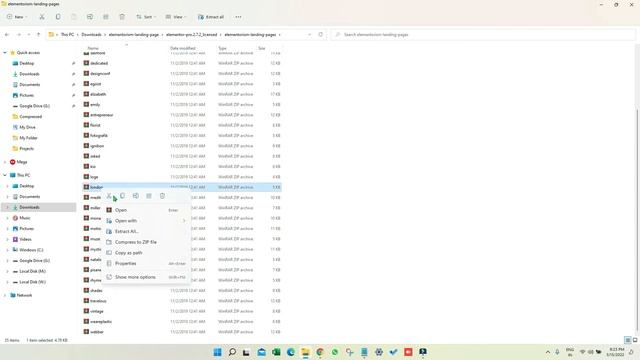The height and width of the screenshot is (360, 640).
Task: Collapse the This PC tree node
Action: coord(5,175)
